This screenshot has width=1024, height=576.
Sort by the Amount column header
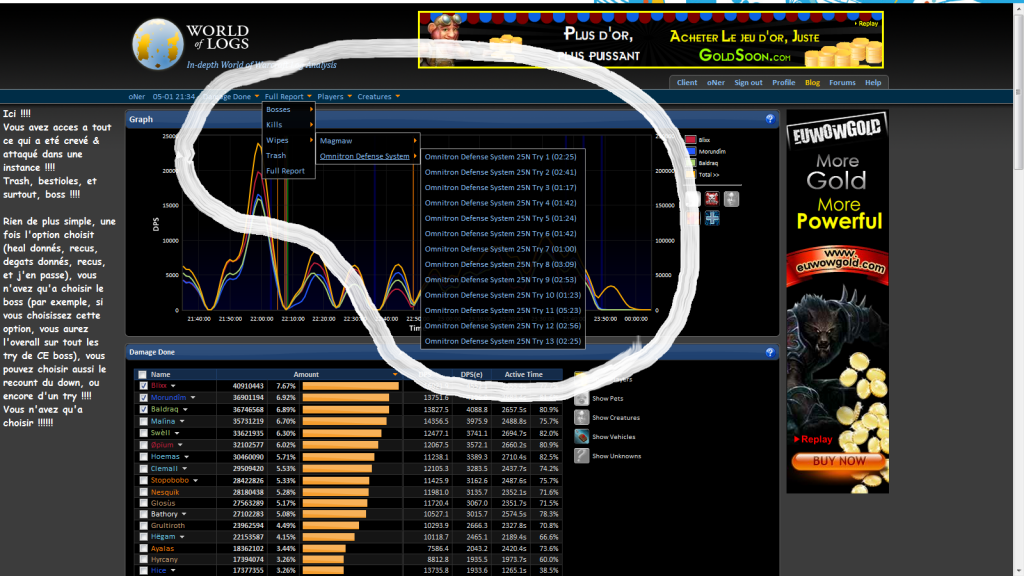click(306, 375)
